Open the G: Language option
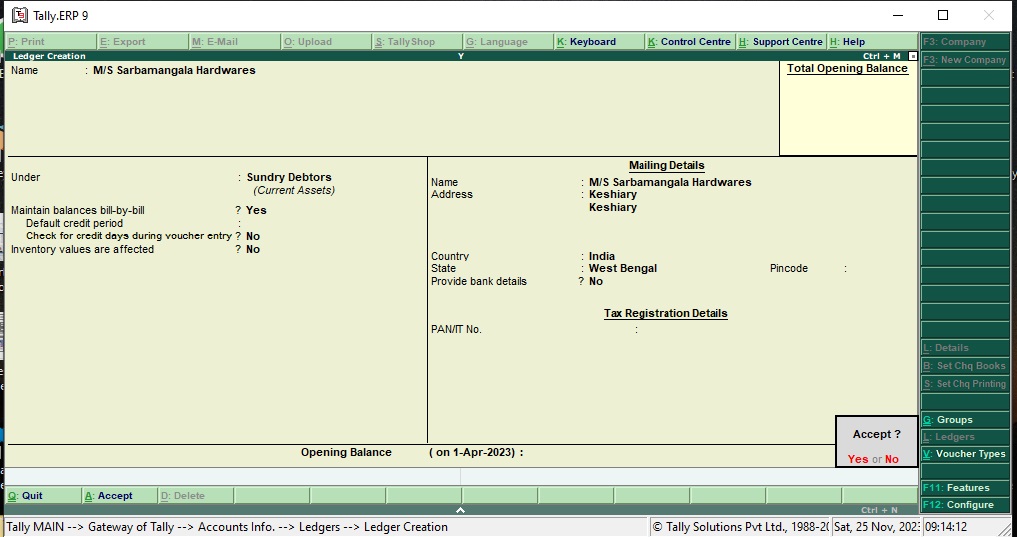The height and width of the screenshot is (537, 1017). (x=509, y=42)
